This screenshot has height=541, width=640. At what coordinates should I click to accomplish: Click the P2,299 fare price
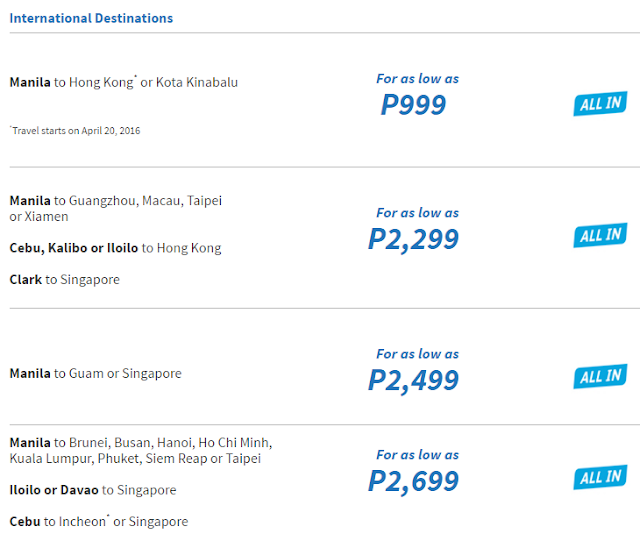tap(413, 238)
